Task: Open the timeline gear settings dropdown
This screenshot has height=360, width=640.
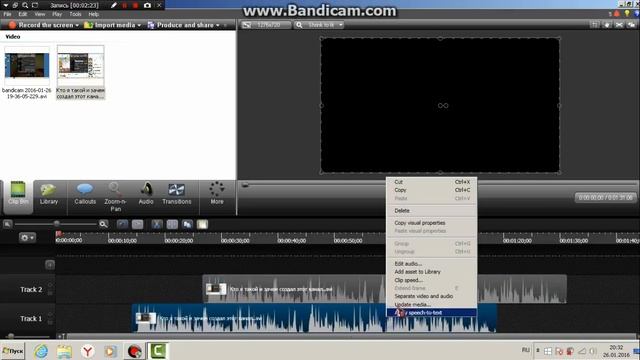Action: (x=27, y=238)
